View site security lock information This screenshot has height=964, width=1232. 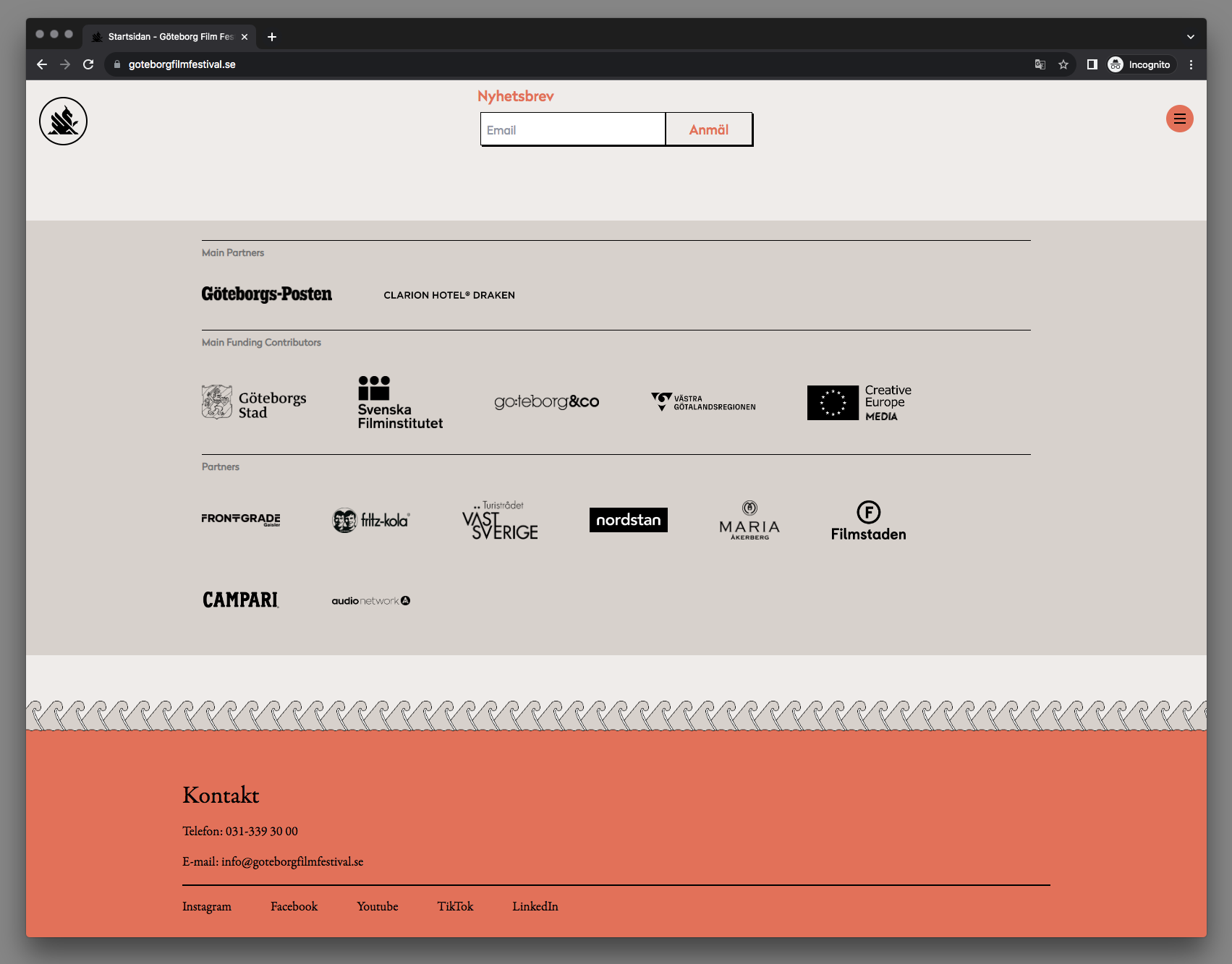[x=117, y=64]
